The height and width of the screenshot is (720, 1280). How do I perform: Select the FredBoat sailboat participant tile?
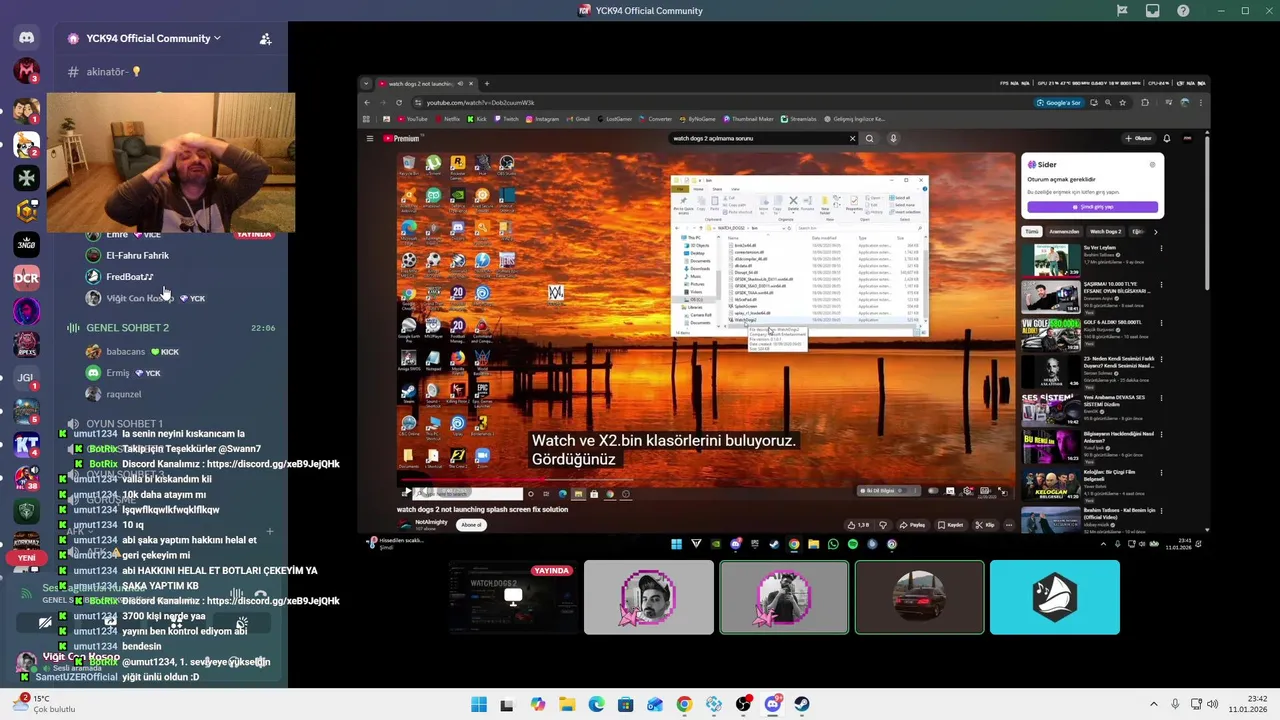(x=1055, y=597)
